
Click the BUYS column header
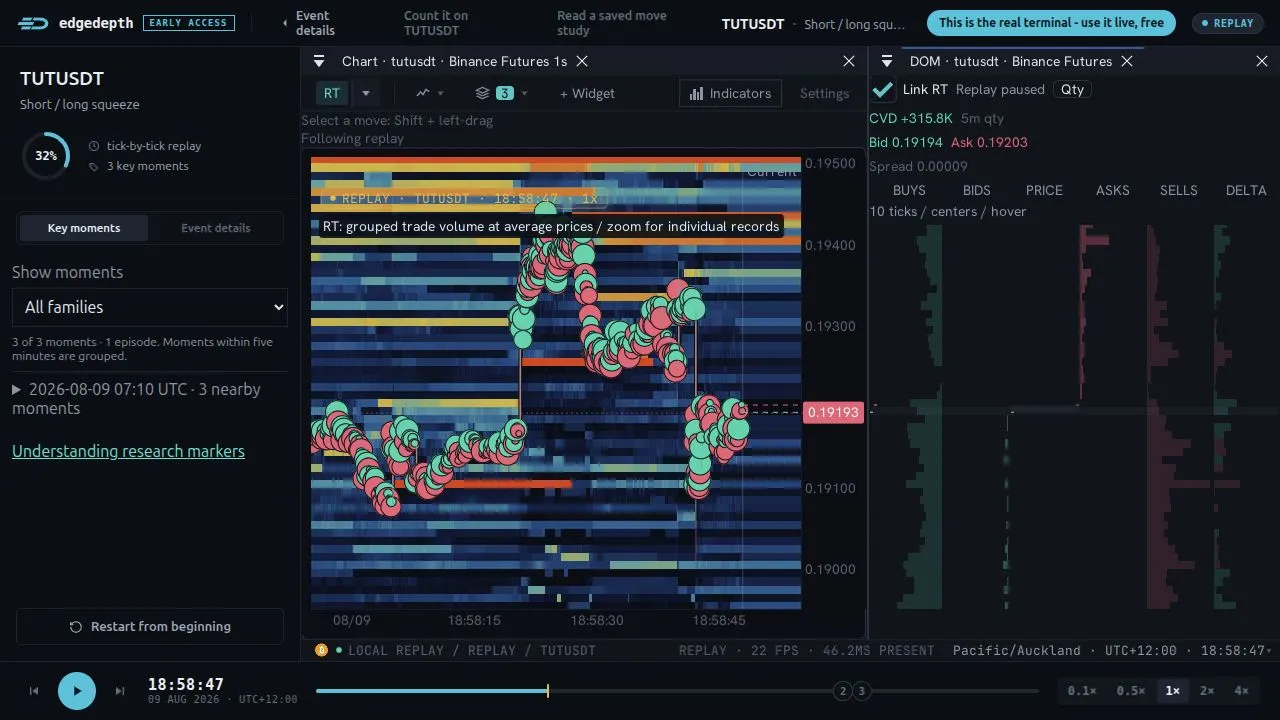click(909, 190)
